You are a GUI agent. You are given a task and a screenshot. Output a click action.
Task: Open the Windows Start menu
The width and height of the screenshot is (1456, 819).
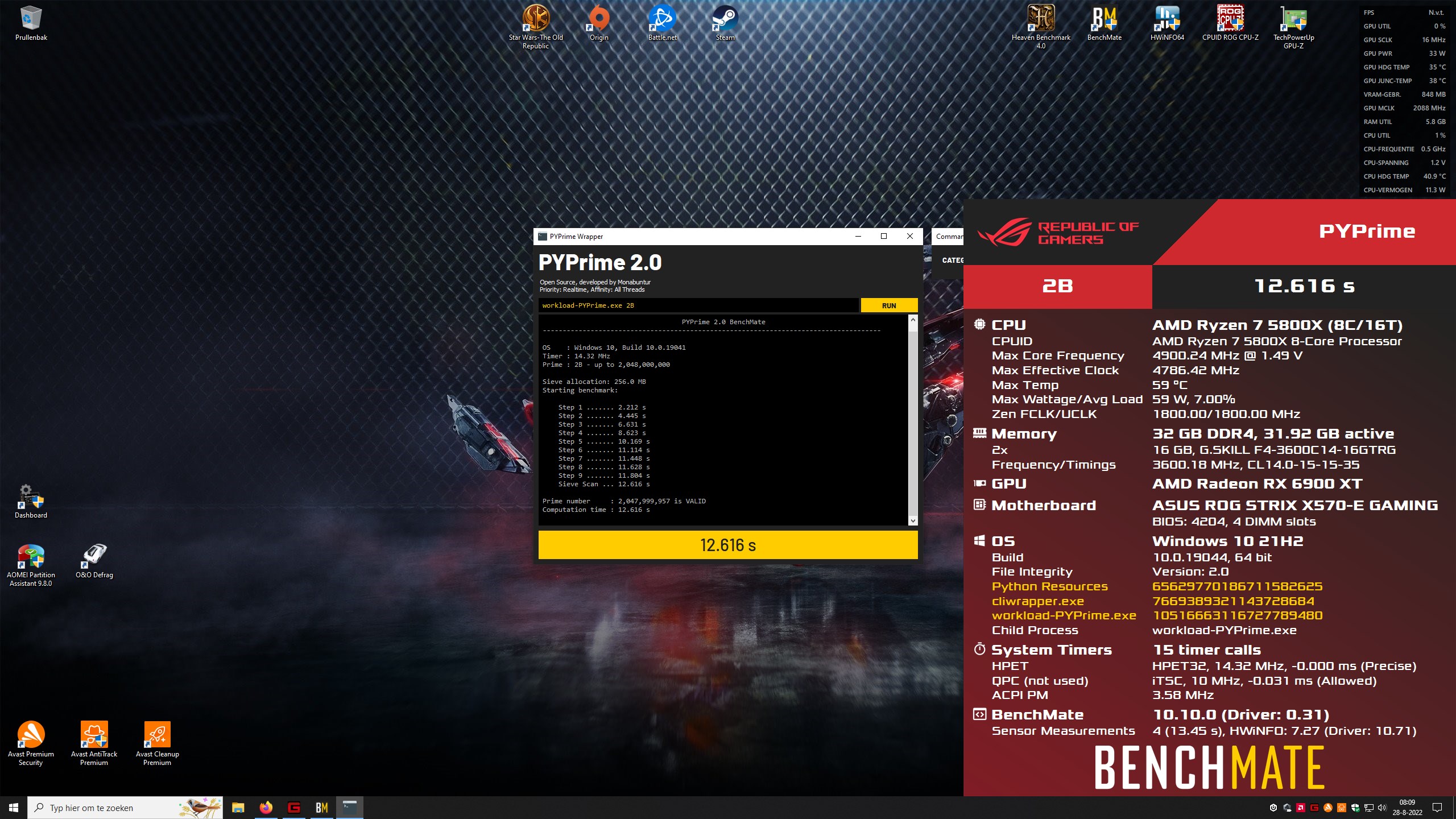tap(14, 808)
